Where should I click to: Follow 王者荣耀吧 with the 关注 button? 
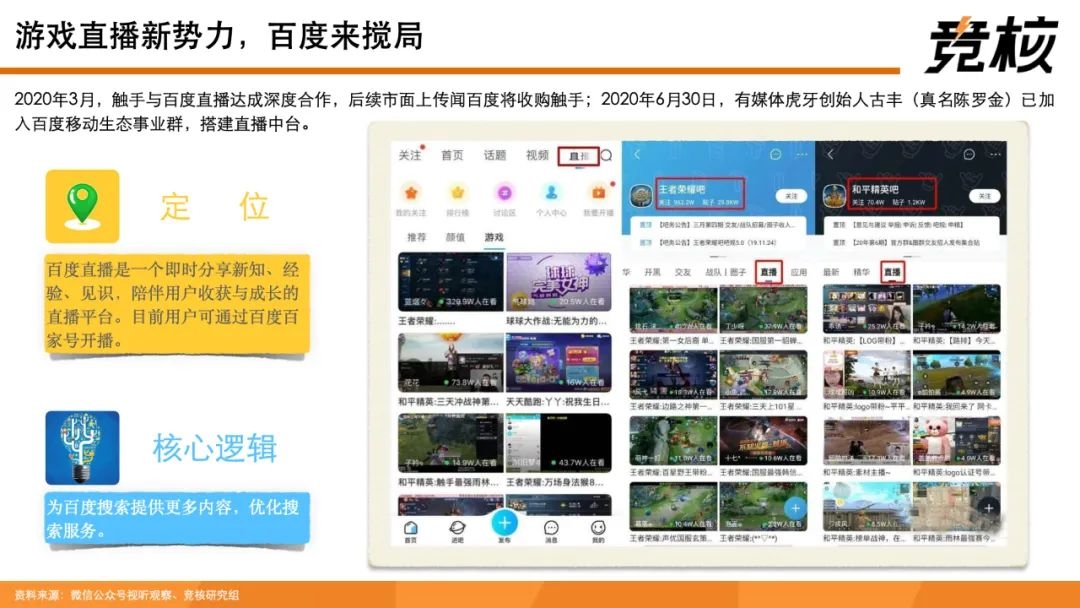791,196
